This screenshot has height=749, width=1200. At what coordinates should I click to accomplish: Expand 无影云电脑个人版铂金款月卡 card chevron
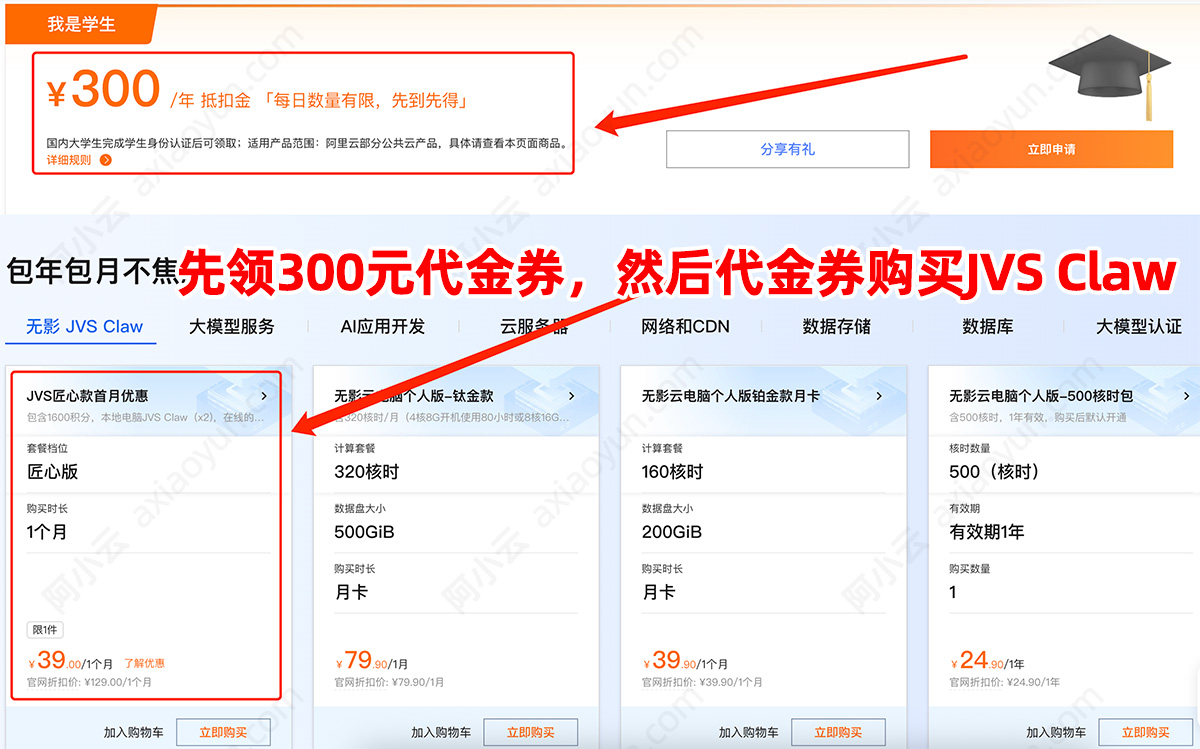879,396
